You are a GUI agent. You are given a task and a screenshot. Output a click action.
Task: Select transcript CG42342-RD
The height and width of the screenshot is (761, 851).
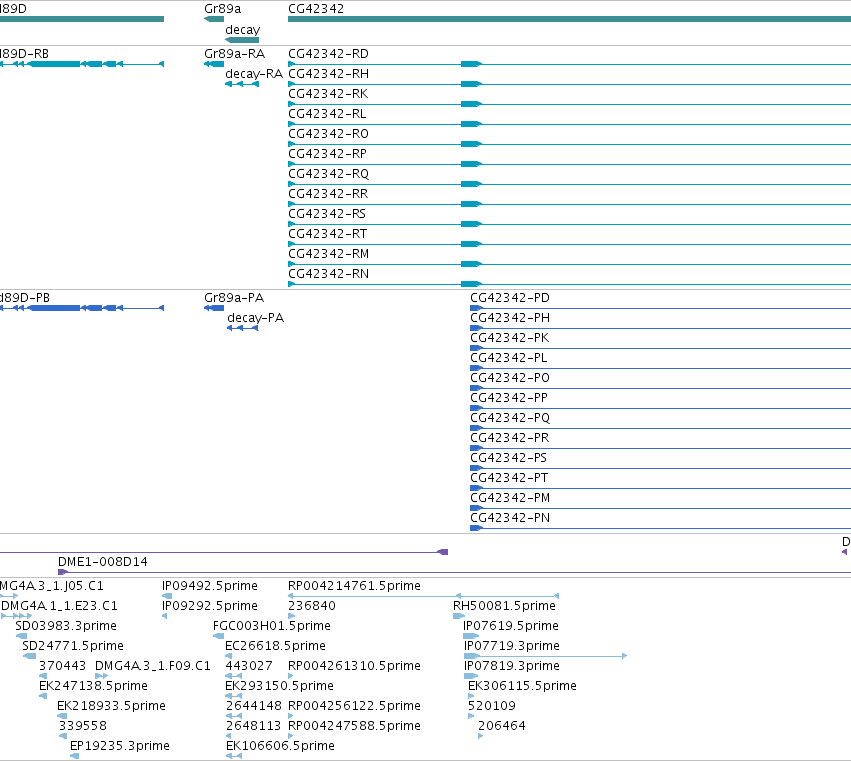pos(328,54)
